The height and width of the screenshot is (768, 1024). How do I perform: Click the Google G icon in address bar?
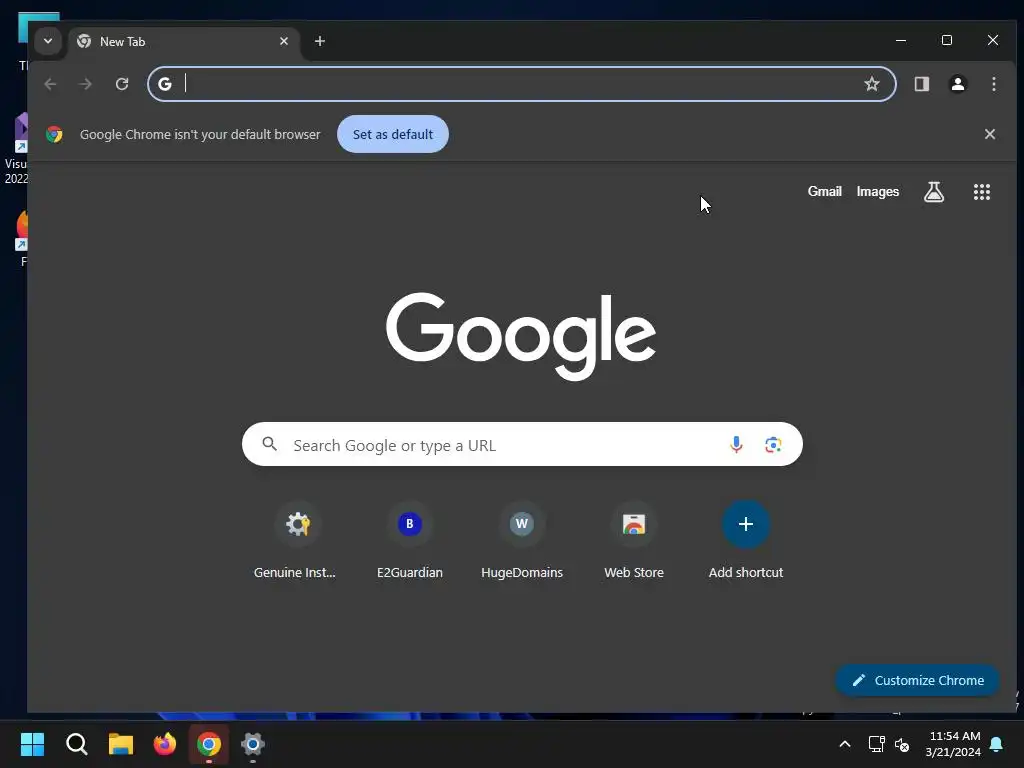tap(165, 84)
